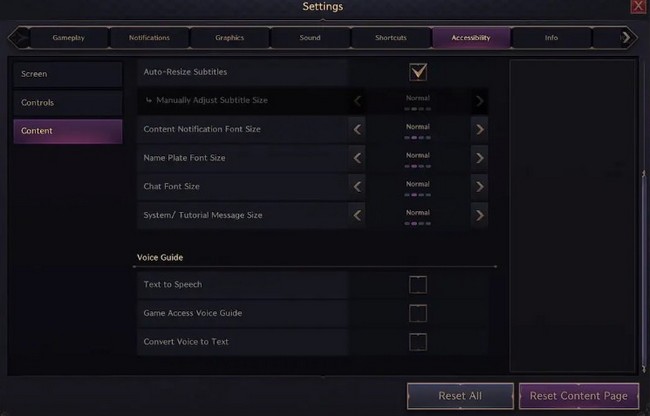Image resolution: width=650 pixels, height=416 pixels.
Task: Select Controls in the sidebar
Action: (68, 103)
